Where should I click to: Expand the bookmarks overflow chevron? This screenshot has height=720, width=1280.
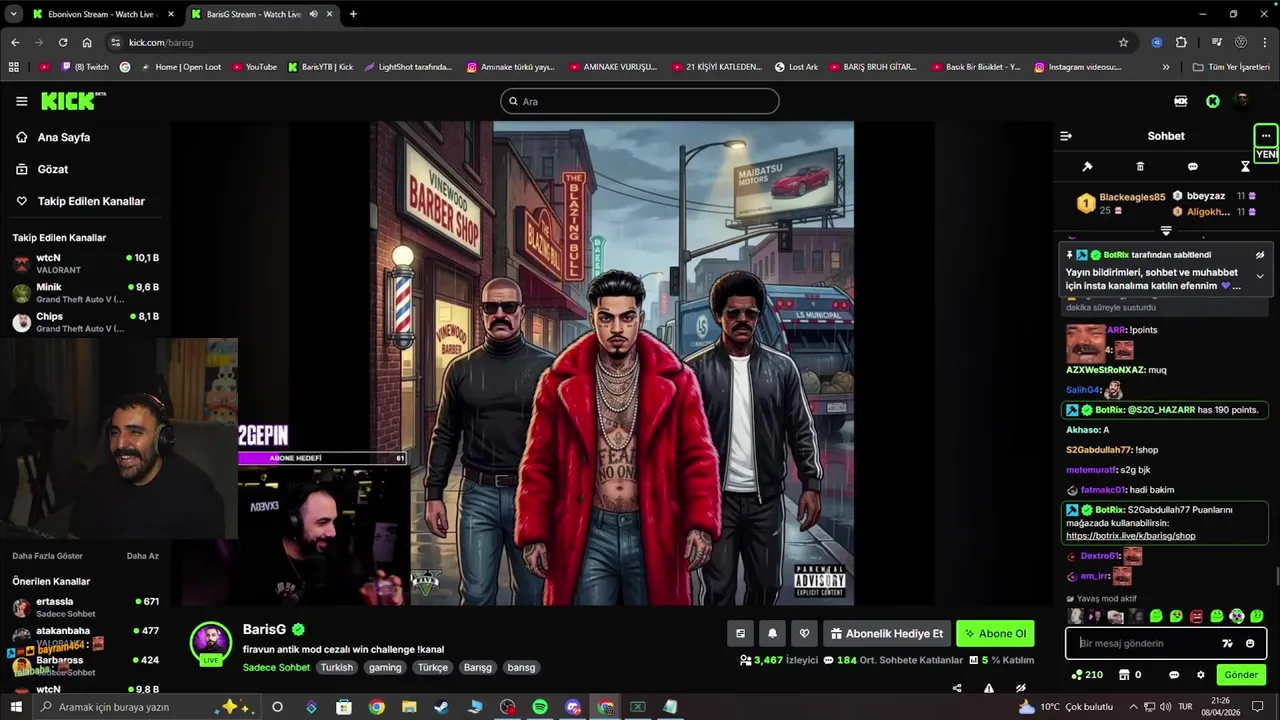pos(1166,67)
